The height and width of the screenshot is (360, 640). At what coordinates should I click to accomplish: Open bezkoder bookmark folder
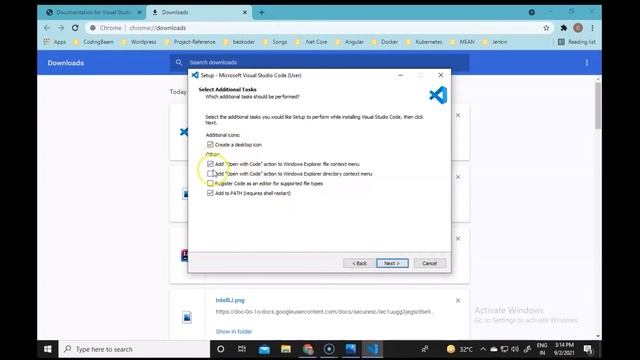(239, 42)
